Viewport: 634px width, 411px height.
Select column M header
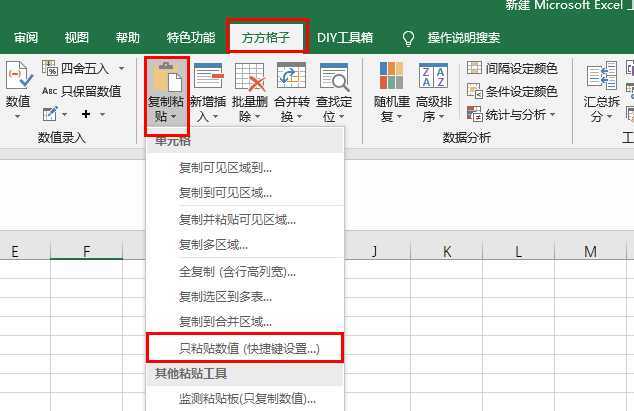coord(590,252)
